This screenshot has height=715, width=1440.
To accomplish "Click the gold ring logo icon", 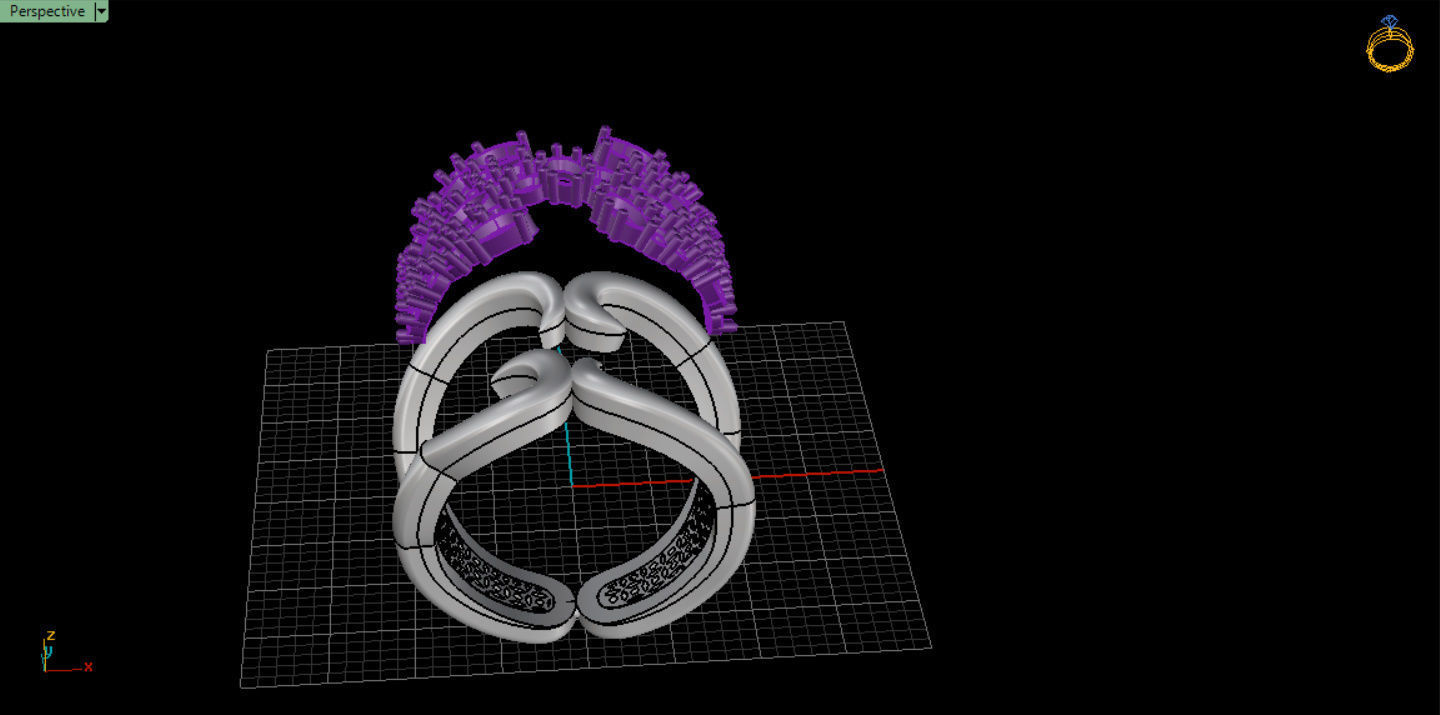I will [1390, 43].
